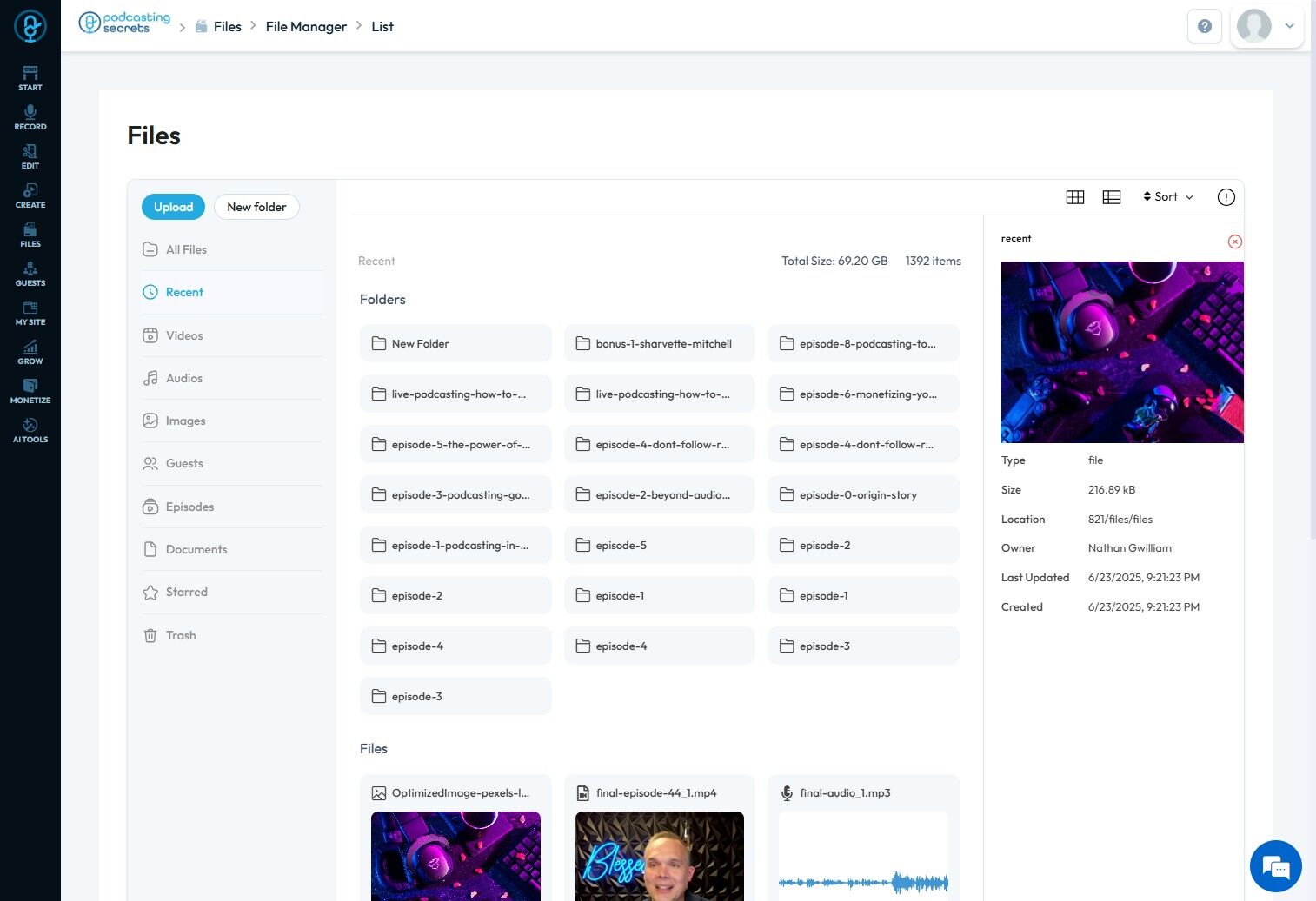The width and height of the screenshot is (1316, 901).
Task: Select the final-episode-44_1.mp4 video thumbnail
Action: coord(660,856)
